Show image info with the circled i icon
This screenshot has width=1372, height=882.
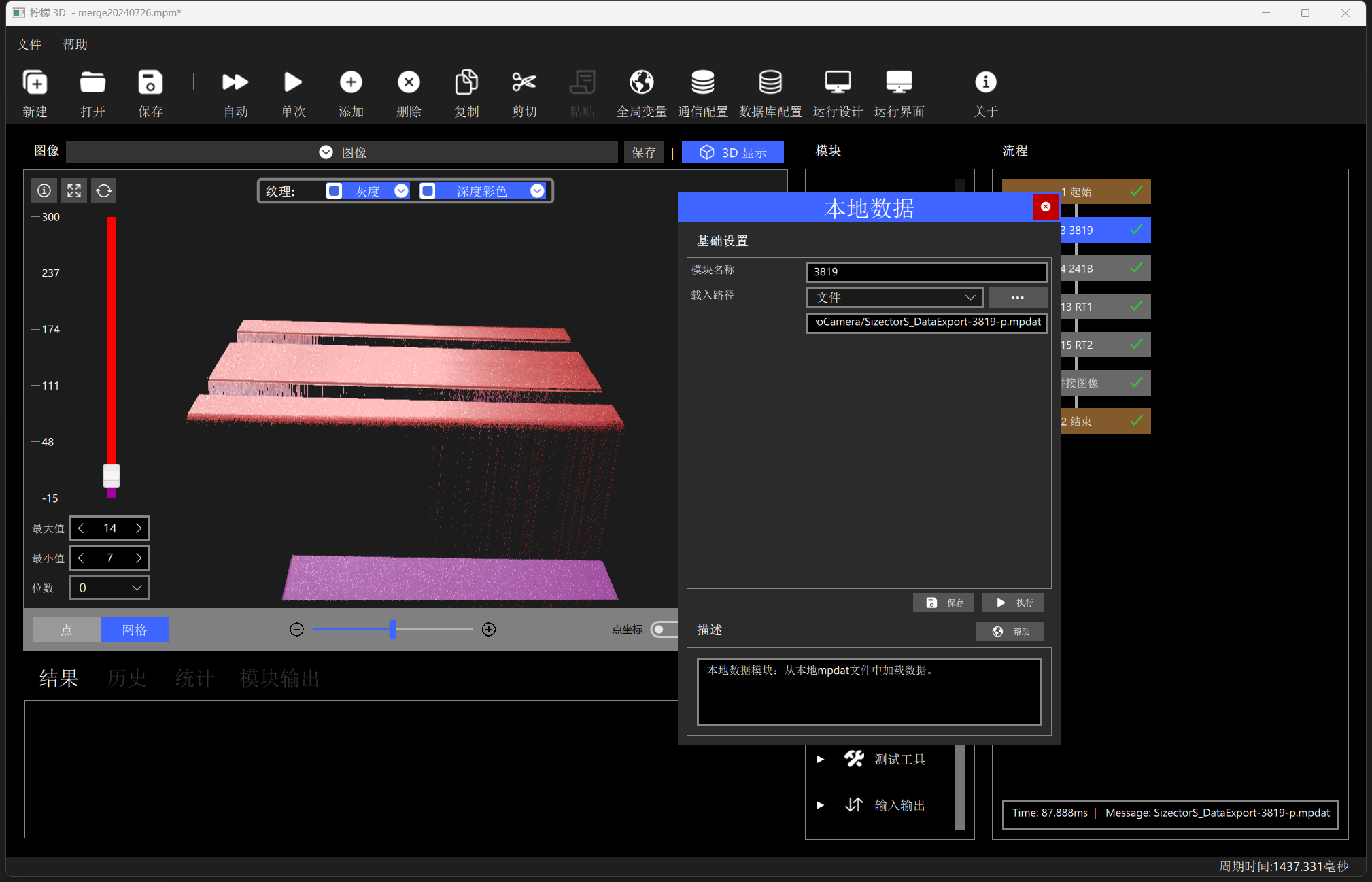[44, 190]
